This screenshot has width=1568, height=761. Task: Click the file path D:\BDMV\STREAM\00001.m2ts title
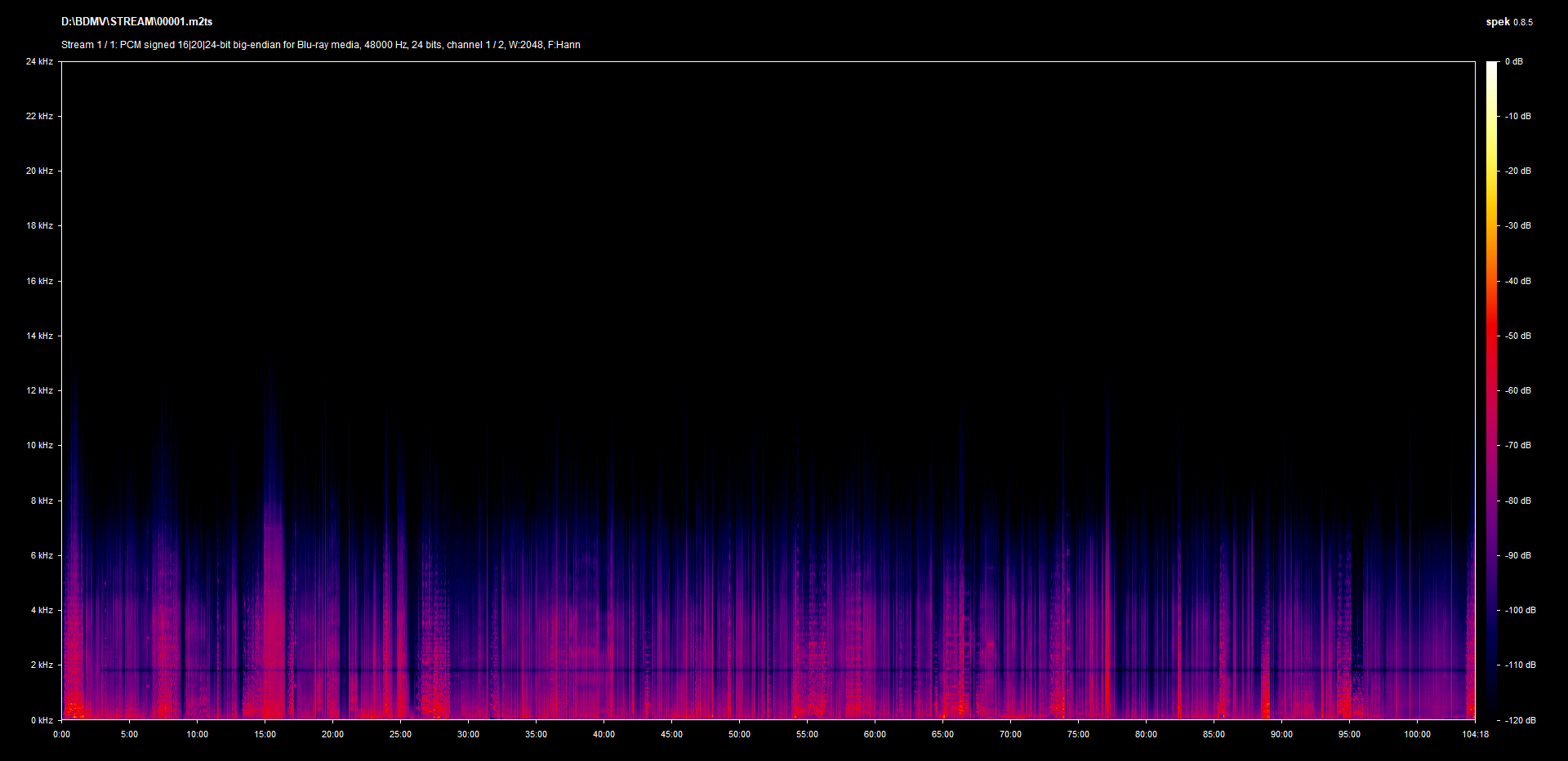(x=136, y=22)
